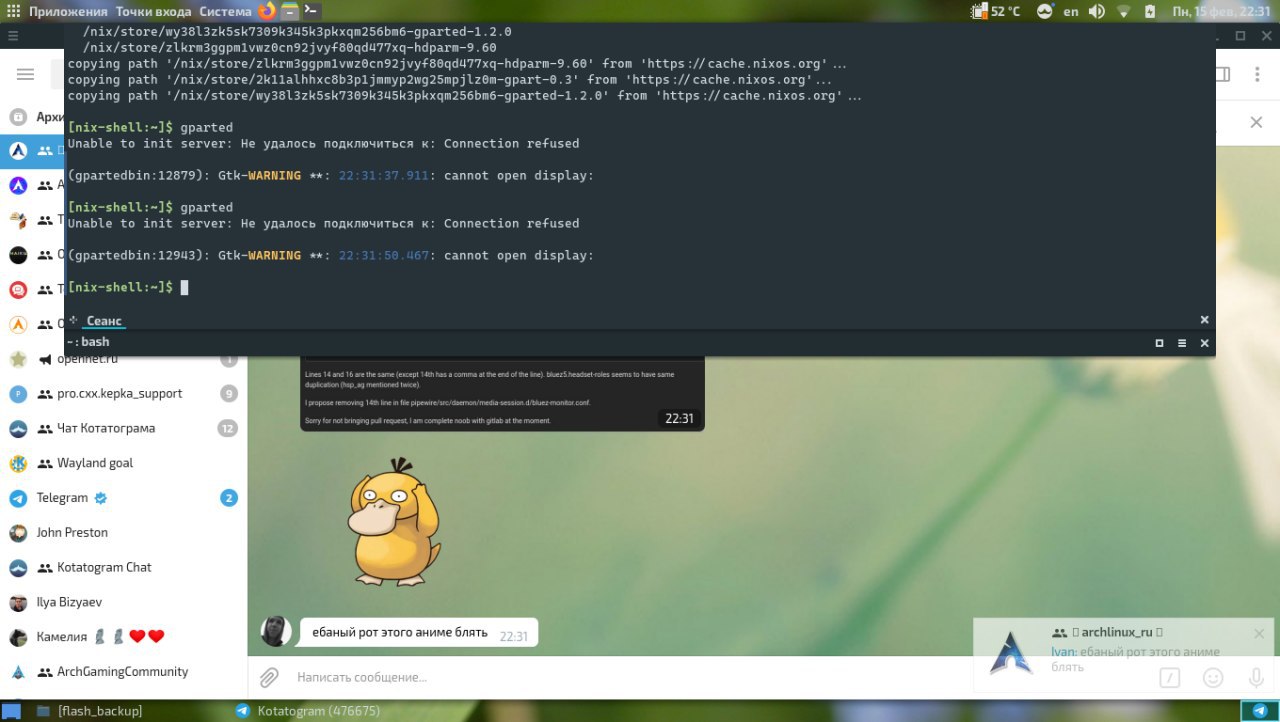
Task: Select the Сеанс terminal tab
Action: click(104, 321)
